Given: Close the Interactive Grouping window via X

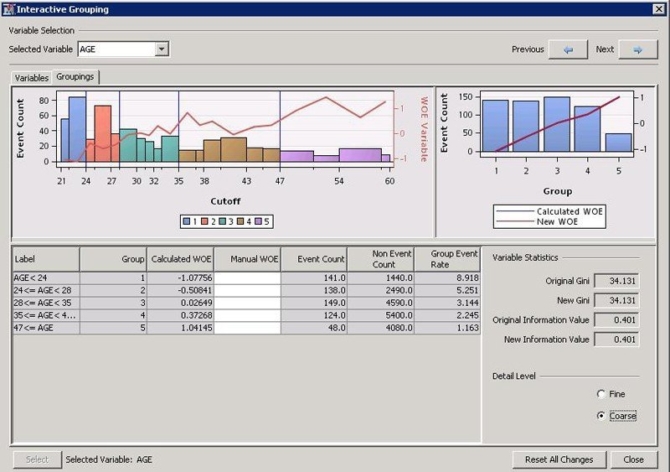Looking at the screenshot, I should pos(657,9).
